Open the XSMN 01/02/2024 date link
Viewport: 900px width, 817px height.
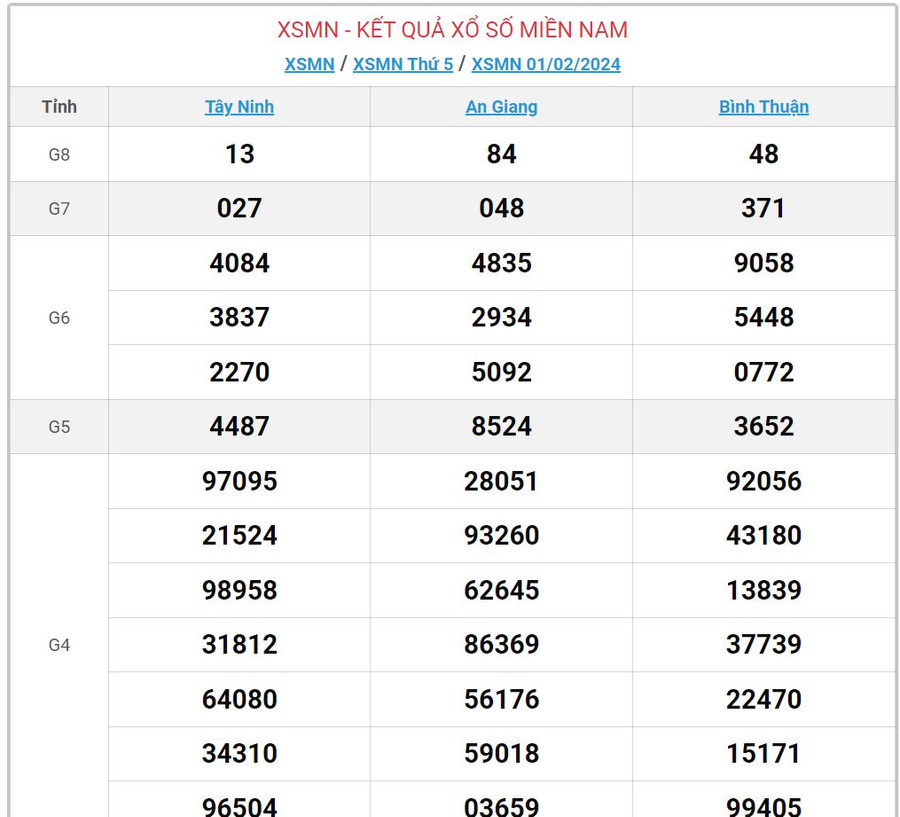546,64
